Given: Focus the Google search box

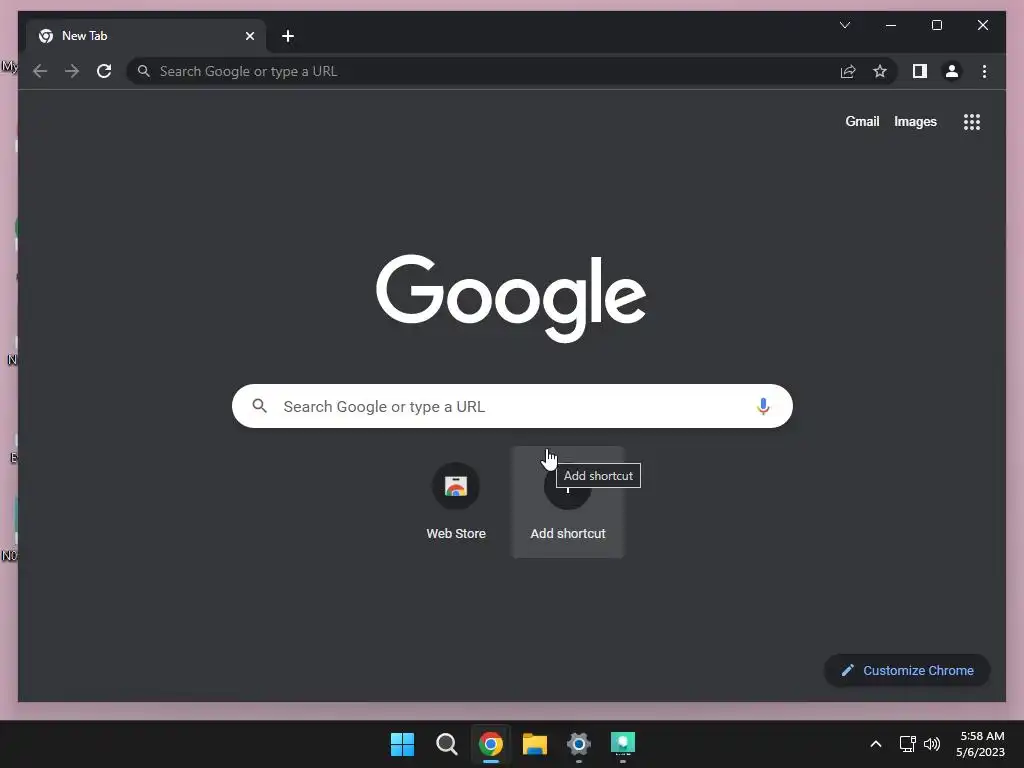Looking at the screenshot, I should pyautogui.click(x=512, y=406).
